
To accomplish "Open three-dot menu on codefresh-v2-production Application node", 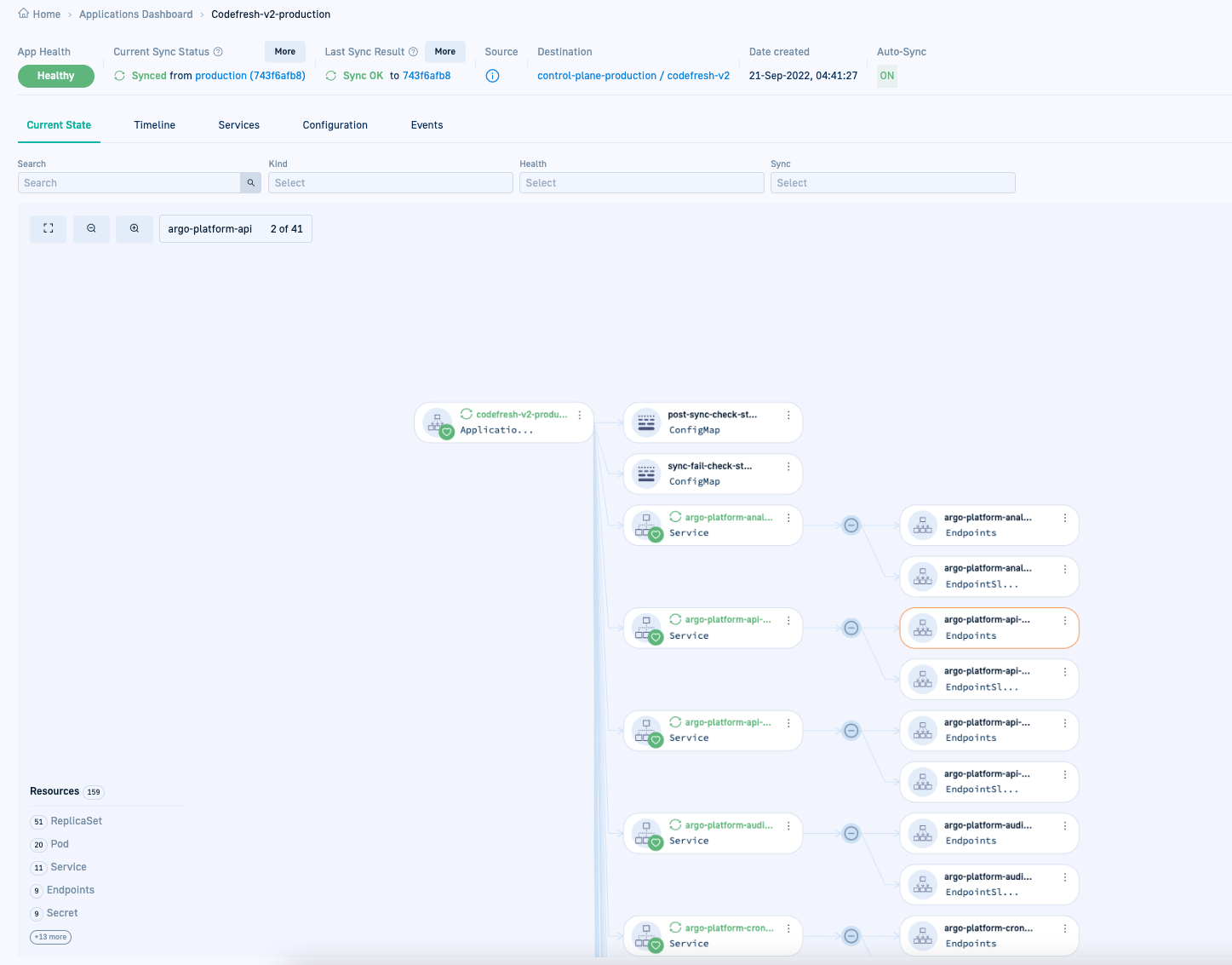I will click(x=580, y=416).
